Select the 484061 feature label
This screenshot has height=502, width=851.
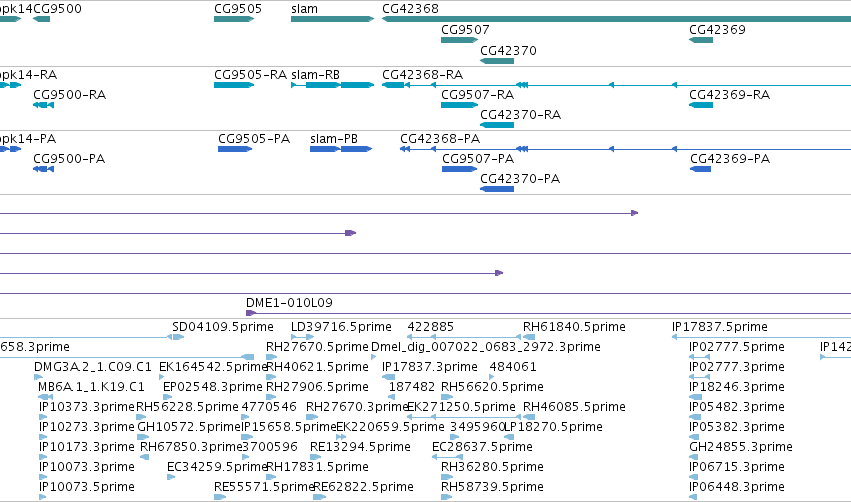point(513,366)
